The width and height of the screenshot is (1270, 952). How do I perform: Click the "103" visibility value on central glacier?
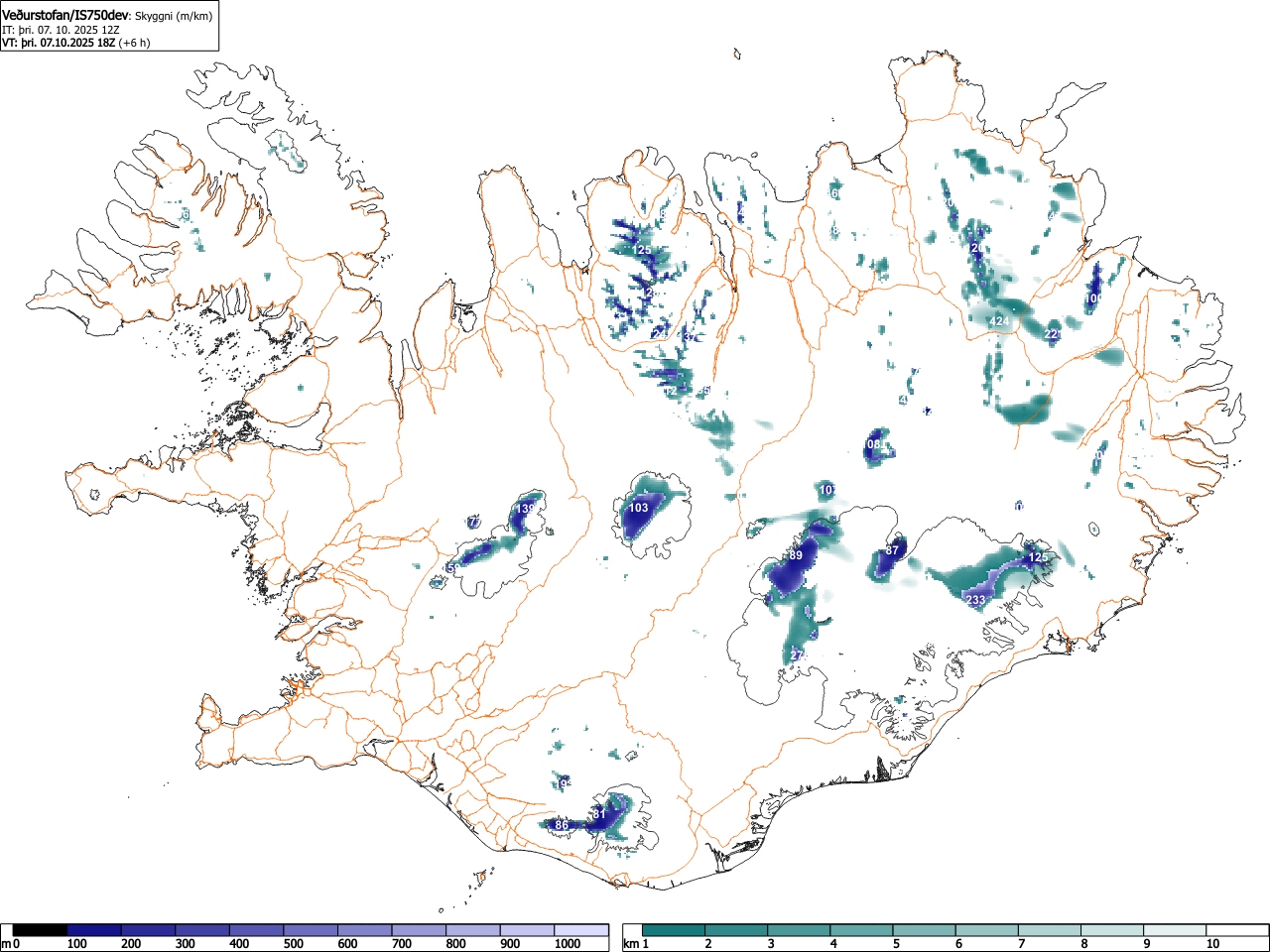point(639,508)
